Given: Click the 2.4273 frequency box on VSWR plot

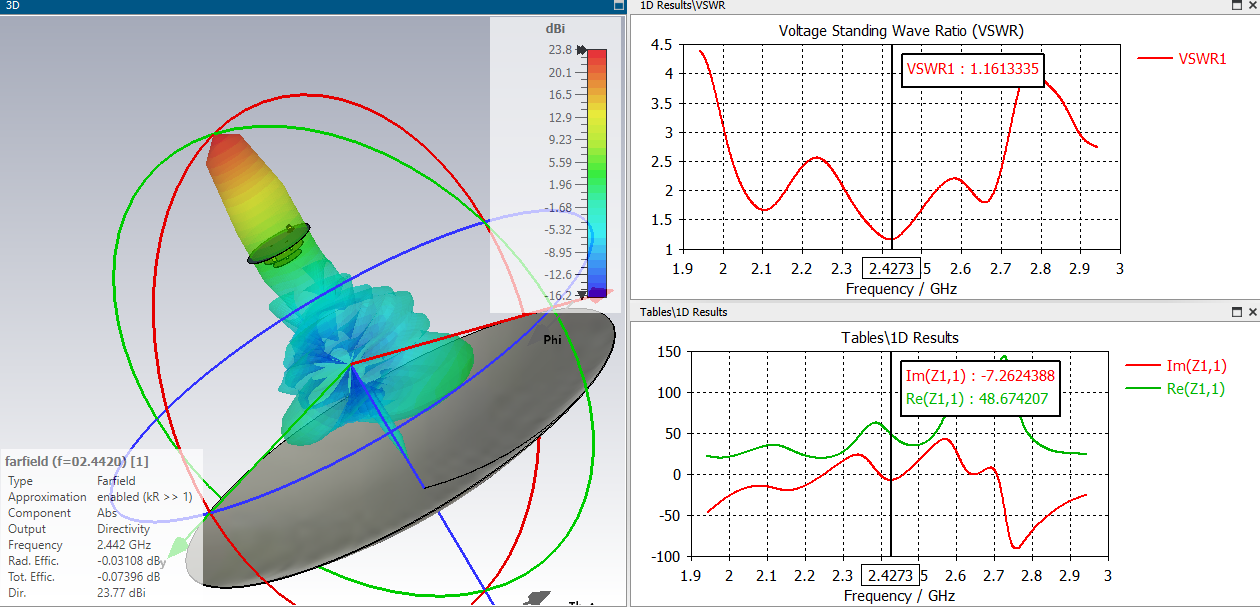Looking at the screenshot, I should click(x=890, y=269).
